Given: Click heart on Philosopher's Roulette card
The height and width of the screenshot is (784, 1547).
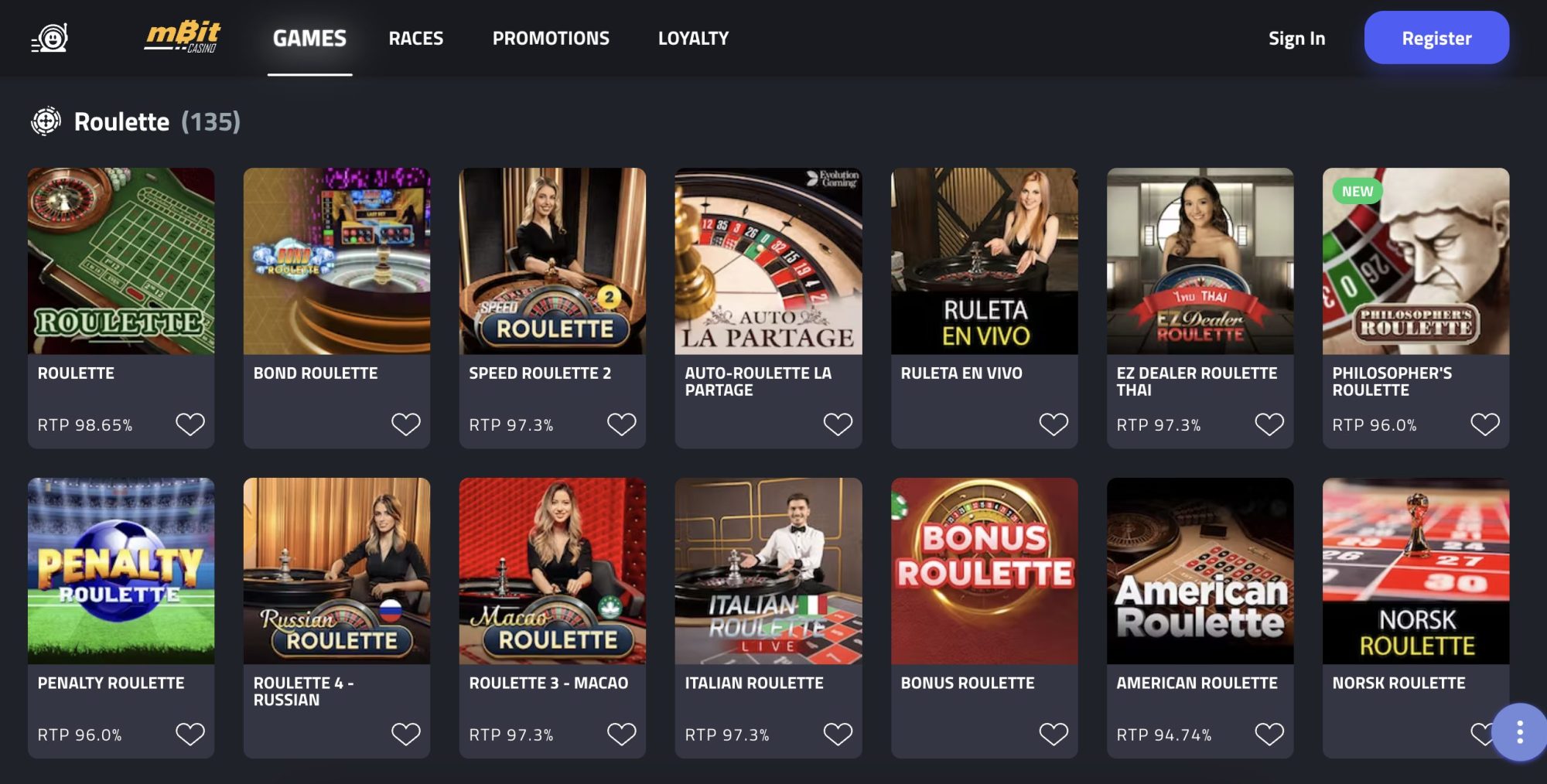Looking at the screenshot, I should pyautogui.click(x=1484, y=424).
